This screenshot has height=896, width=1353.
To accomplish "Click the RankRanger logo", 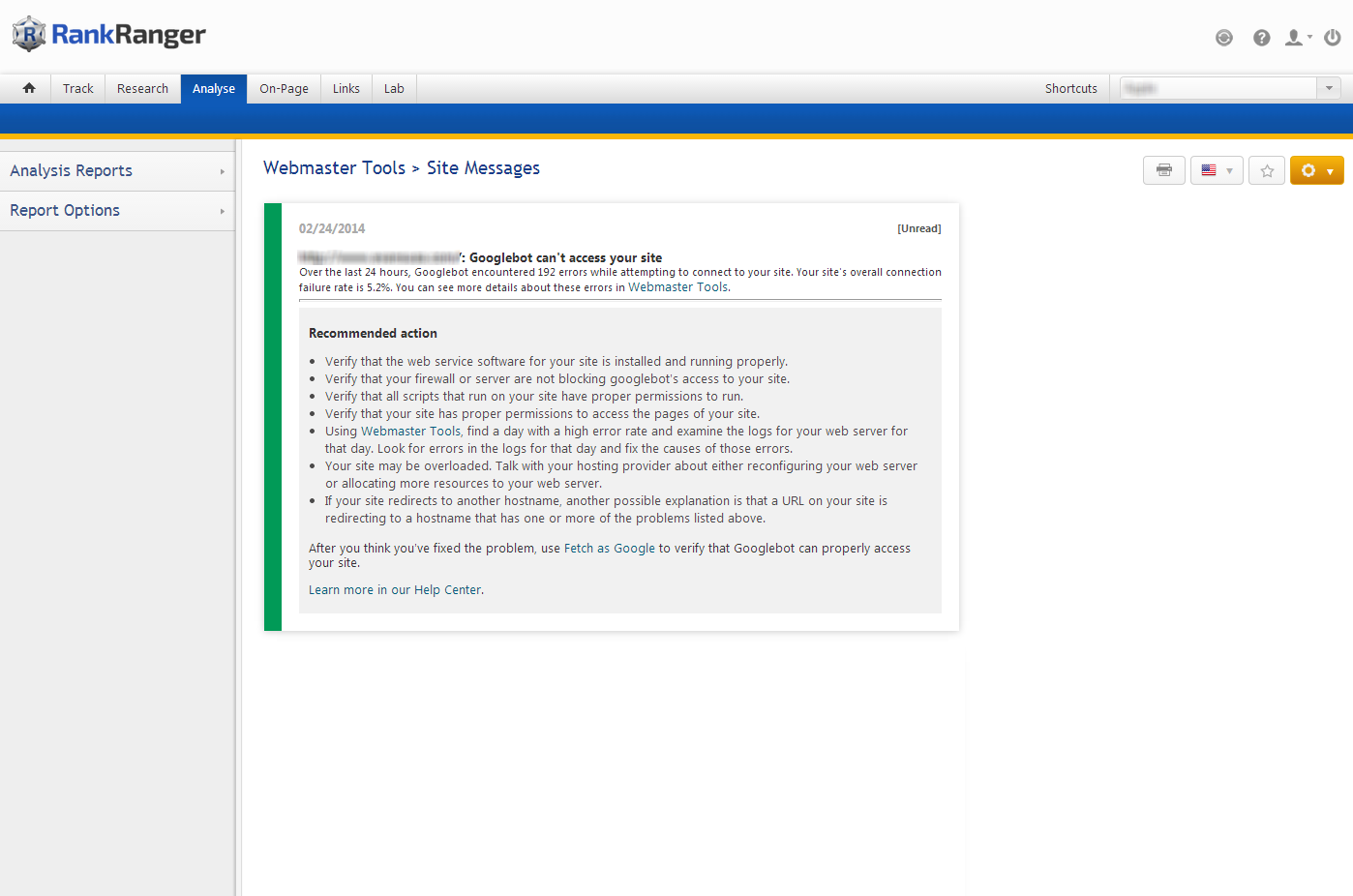I will pos(109,35).
